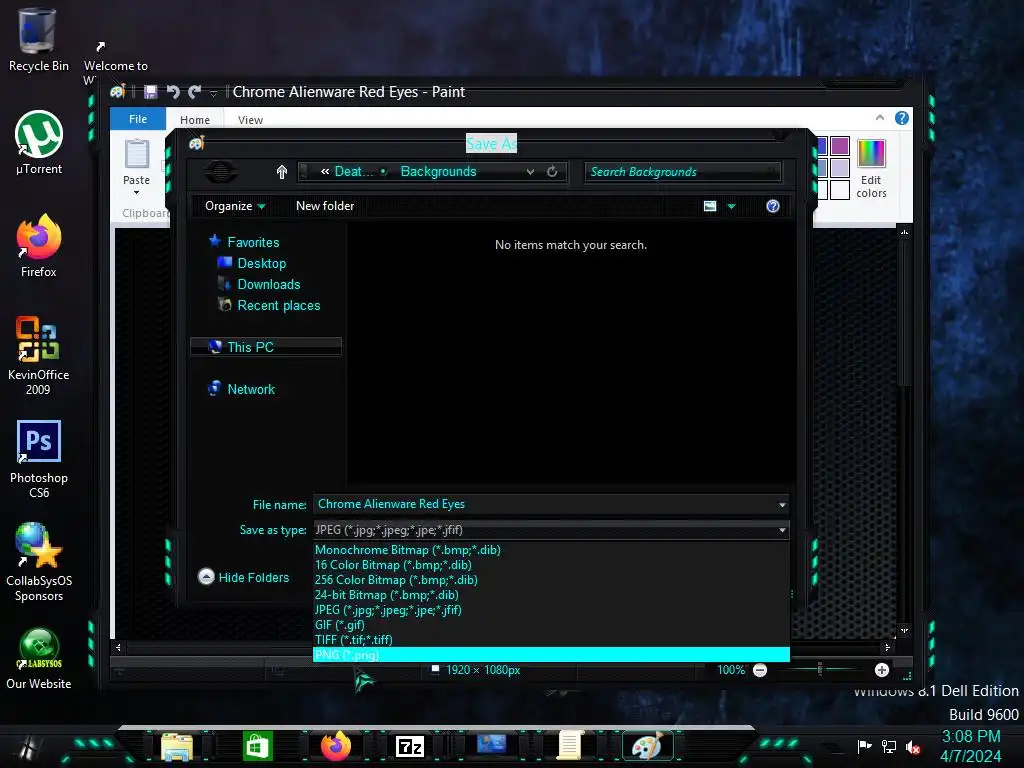The width and height of the screenshot is (1024, 768).
Task: Hide Folders in the Save As dialog
Action: 244,577
